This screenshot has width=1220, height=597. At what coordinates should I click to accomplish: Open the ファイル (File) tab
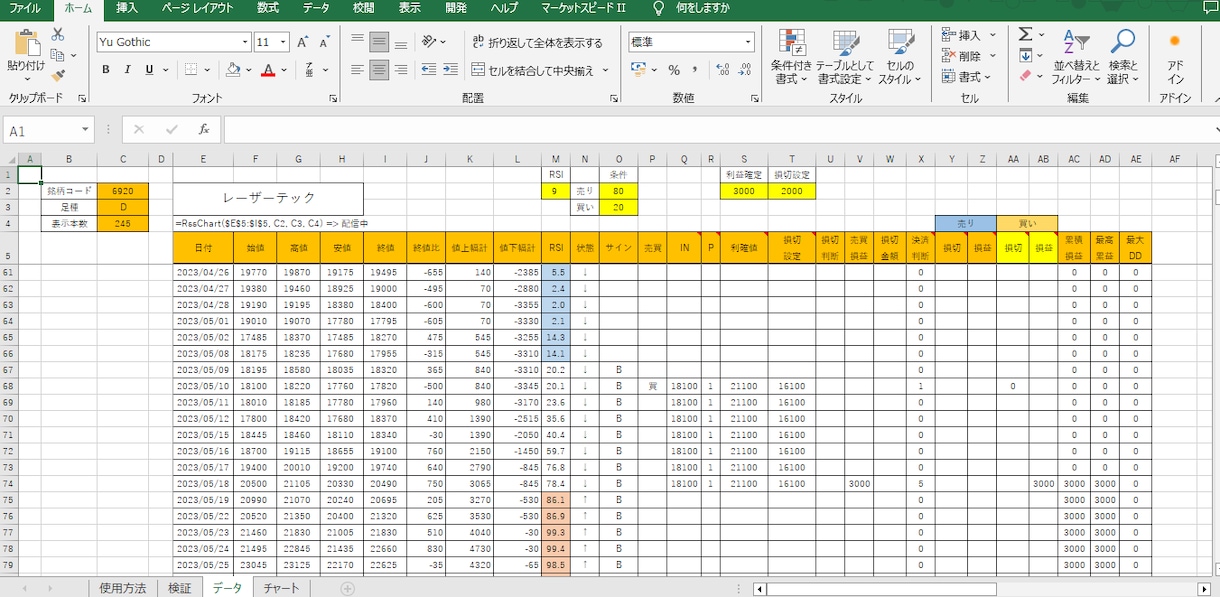(25, 8)
